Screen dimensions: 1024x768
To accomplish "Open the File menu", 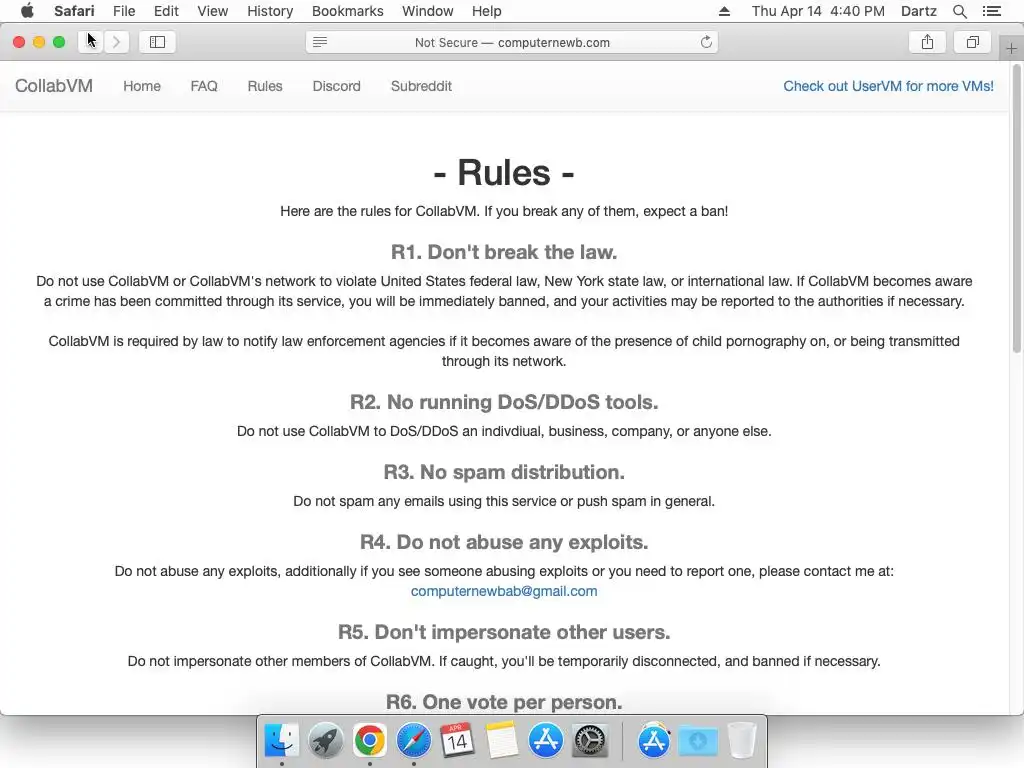I will click(124, 11).
